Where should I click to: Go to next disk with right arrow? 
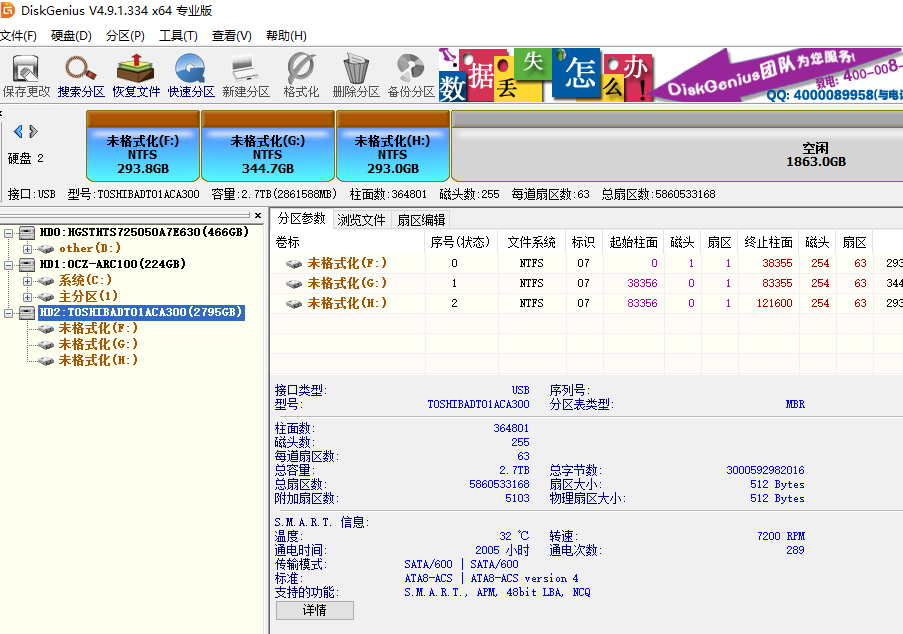[x=33, y=131]
